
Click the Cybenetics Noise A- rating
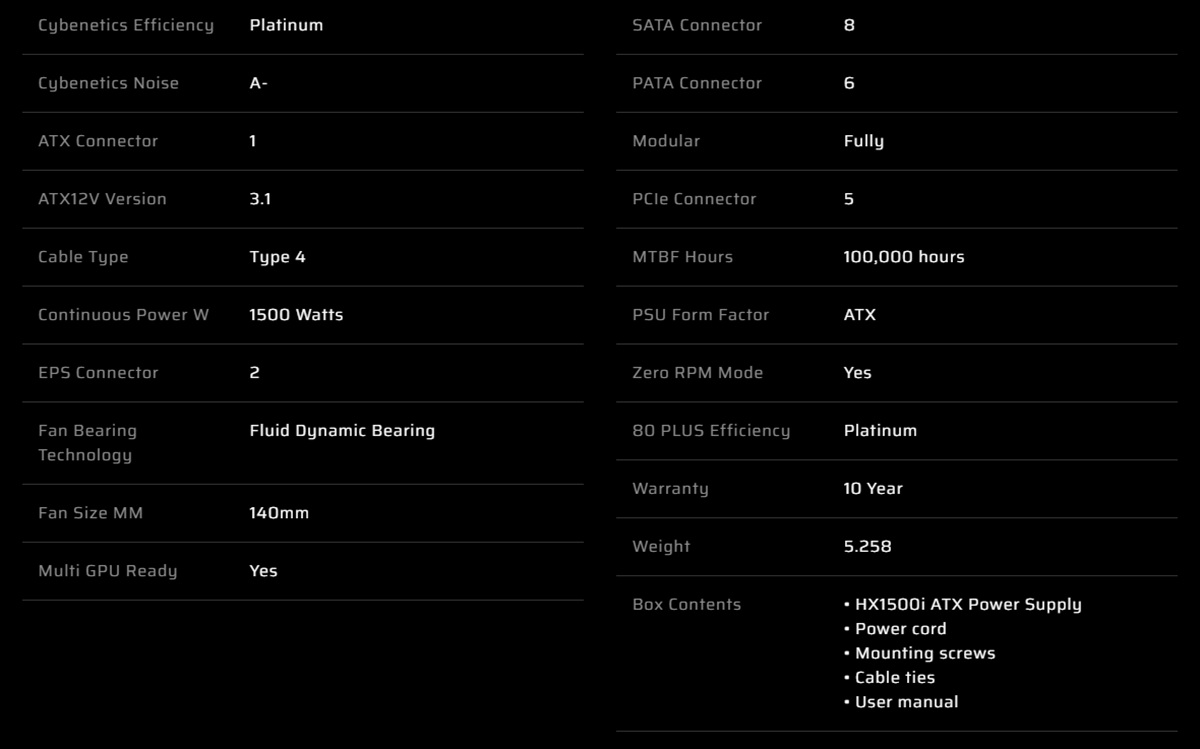click(258, 83)
